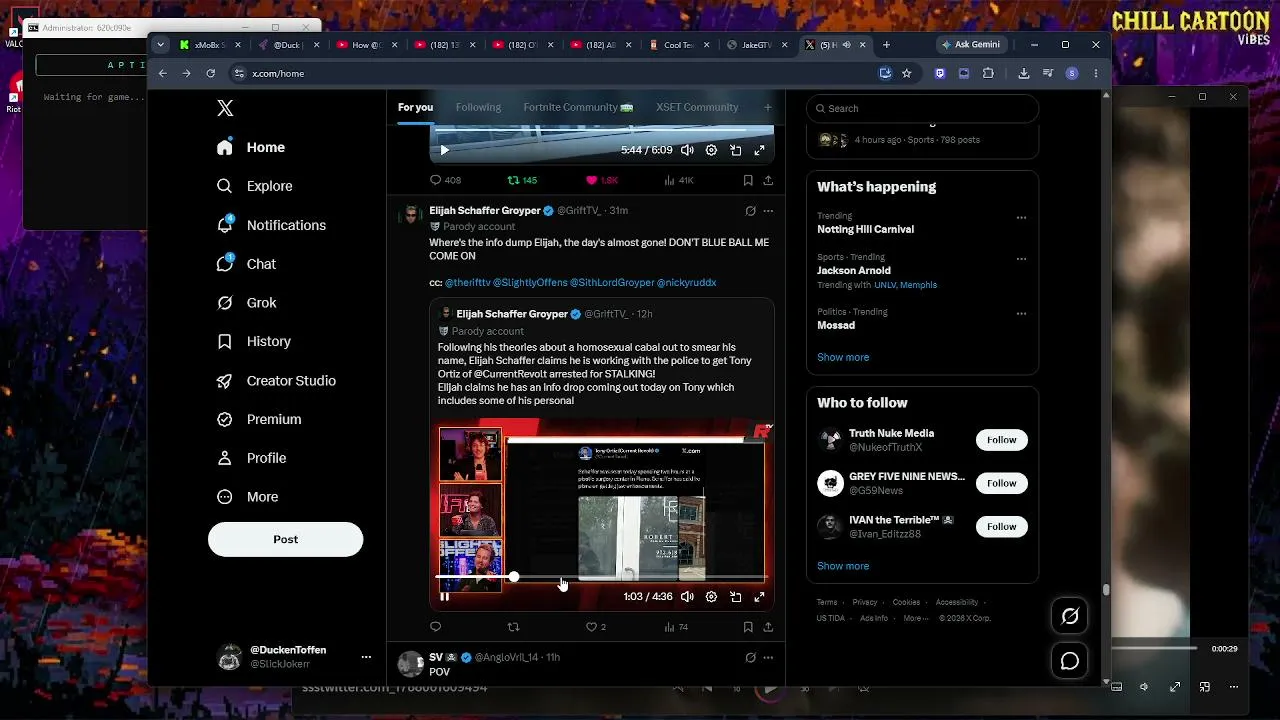Screen dimensions: 1280x720
Task: Open options for Jackson Arnold trend
Action: pyautogui.click(x=1021, y=258)
